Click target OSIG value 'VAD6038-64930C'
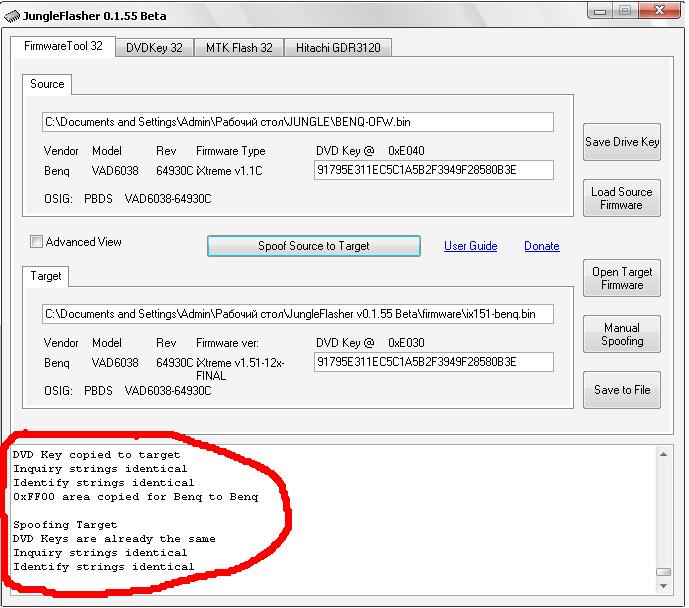 (168, 391)
